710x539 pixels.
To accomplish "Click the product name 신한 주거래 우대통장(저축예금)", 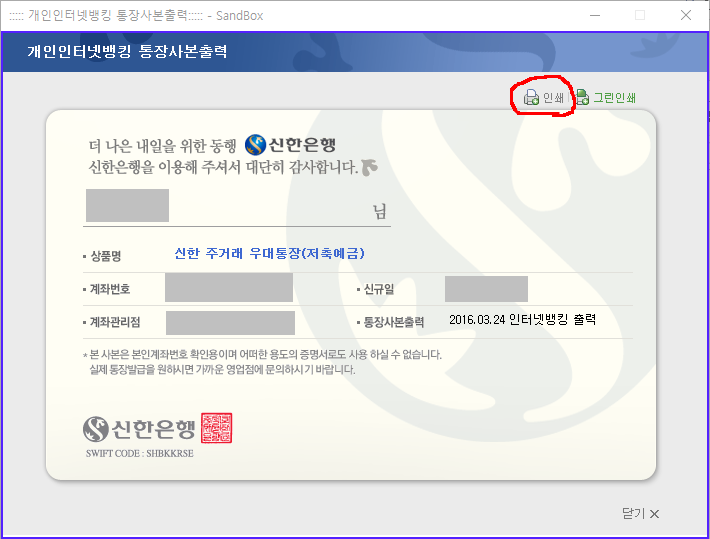I will 269,253.
